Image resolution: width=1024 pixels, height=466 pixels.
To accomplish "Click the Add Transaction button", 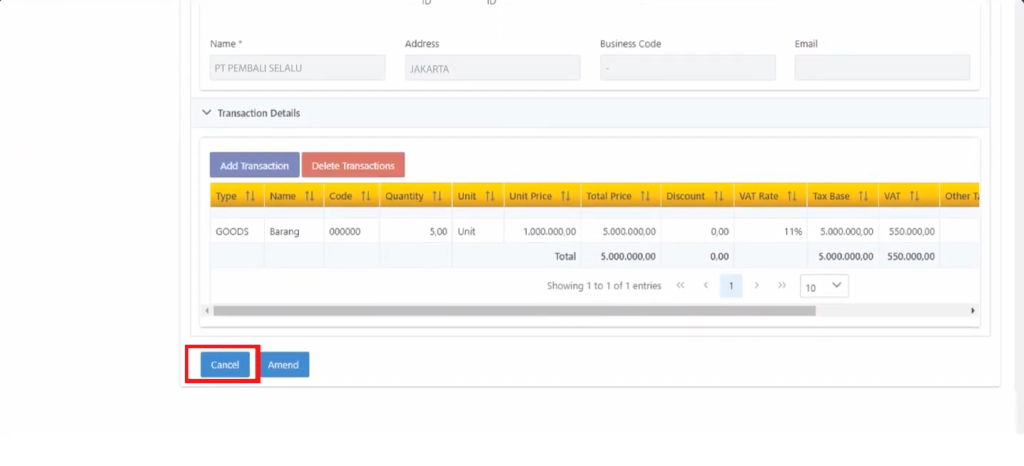I will coord(254,166).
